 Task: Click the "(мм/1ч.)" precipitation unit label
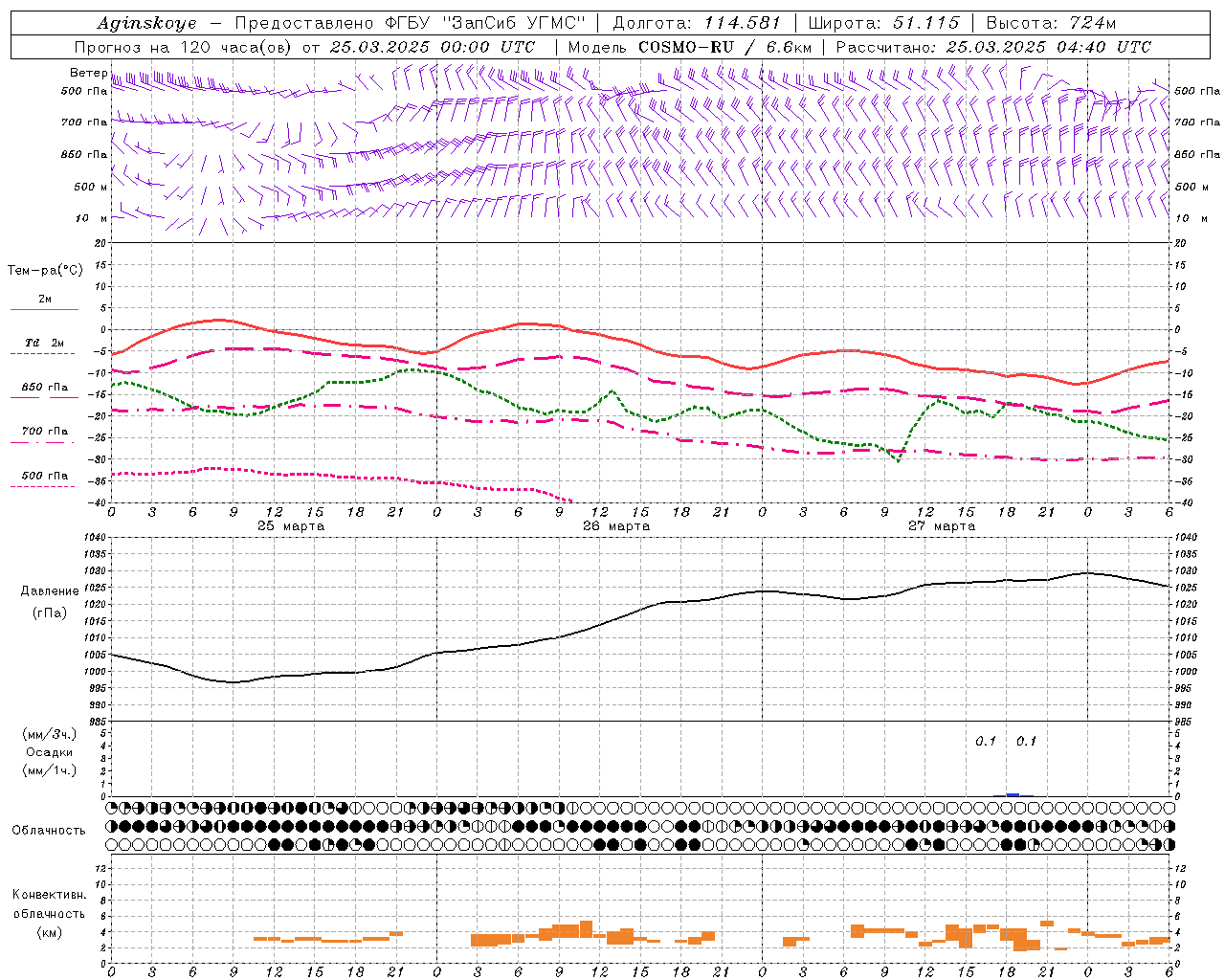49,770
